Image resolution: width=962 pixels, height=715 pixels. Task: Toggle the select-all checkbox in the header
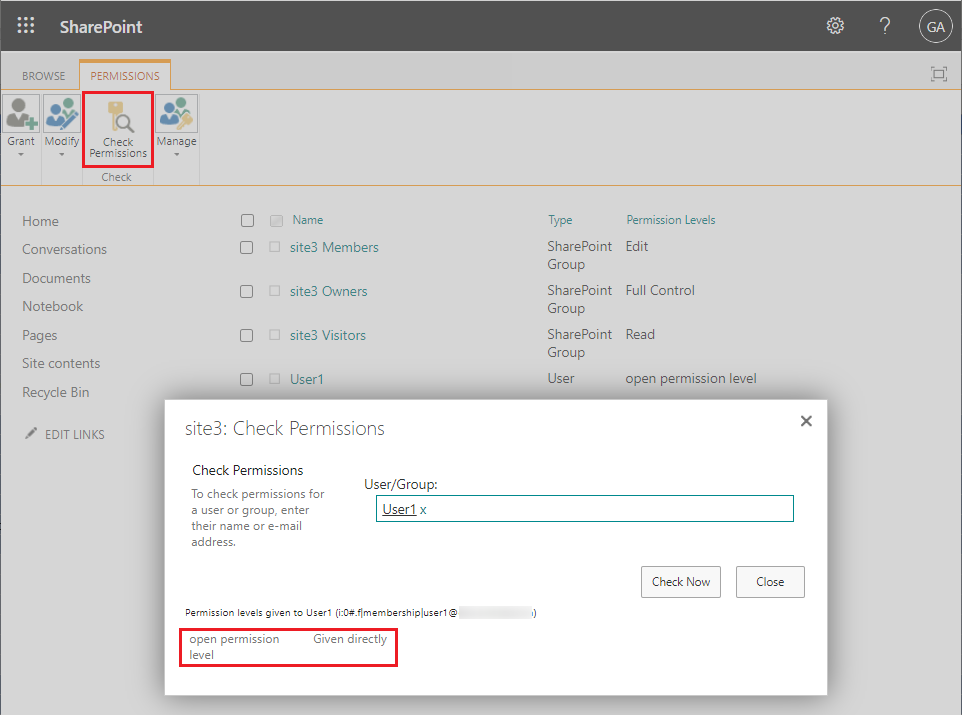(247, 220)
